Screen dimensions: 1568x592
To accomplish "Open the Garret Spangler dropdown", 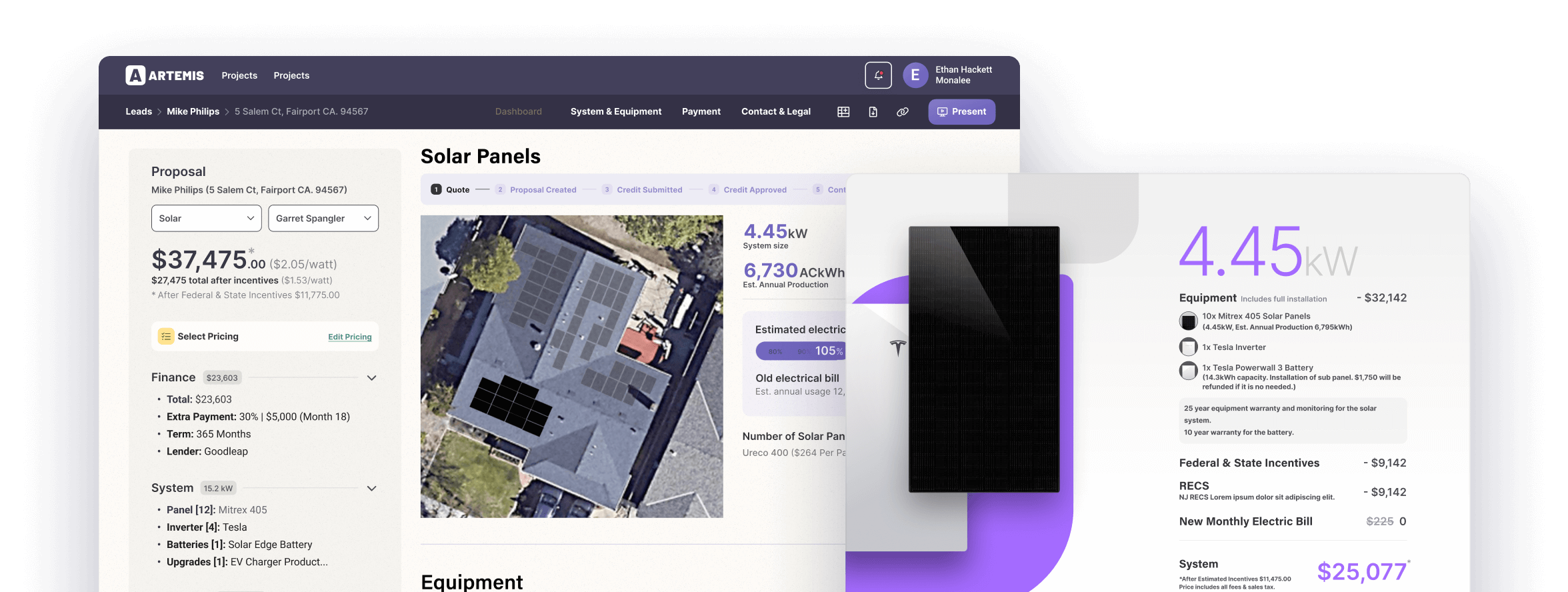I will pos(323,218).
